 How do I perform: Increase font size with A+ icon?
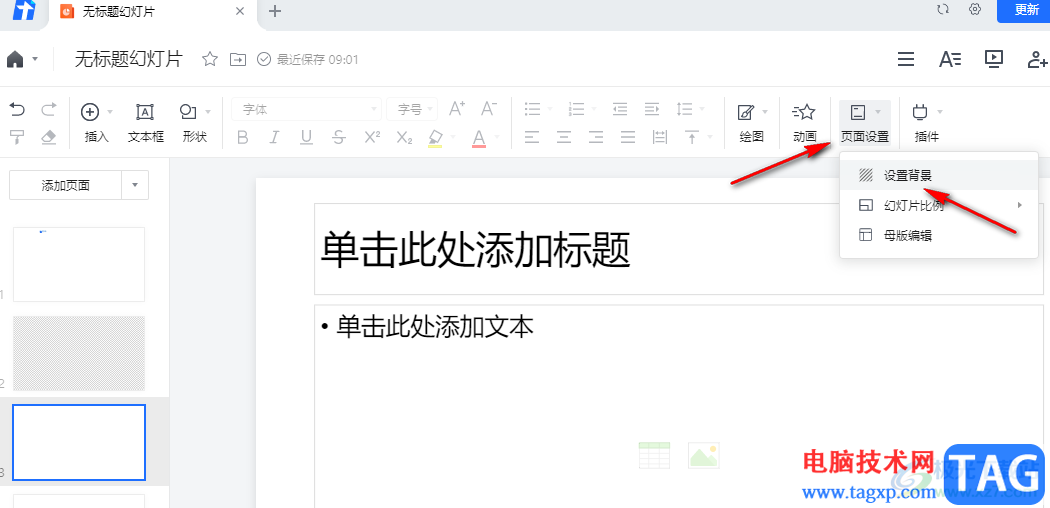(457, 108)
